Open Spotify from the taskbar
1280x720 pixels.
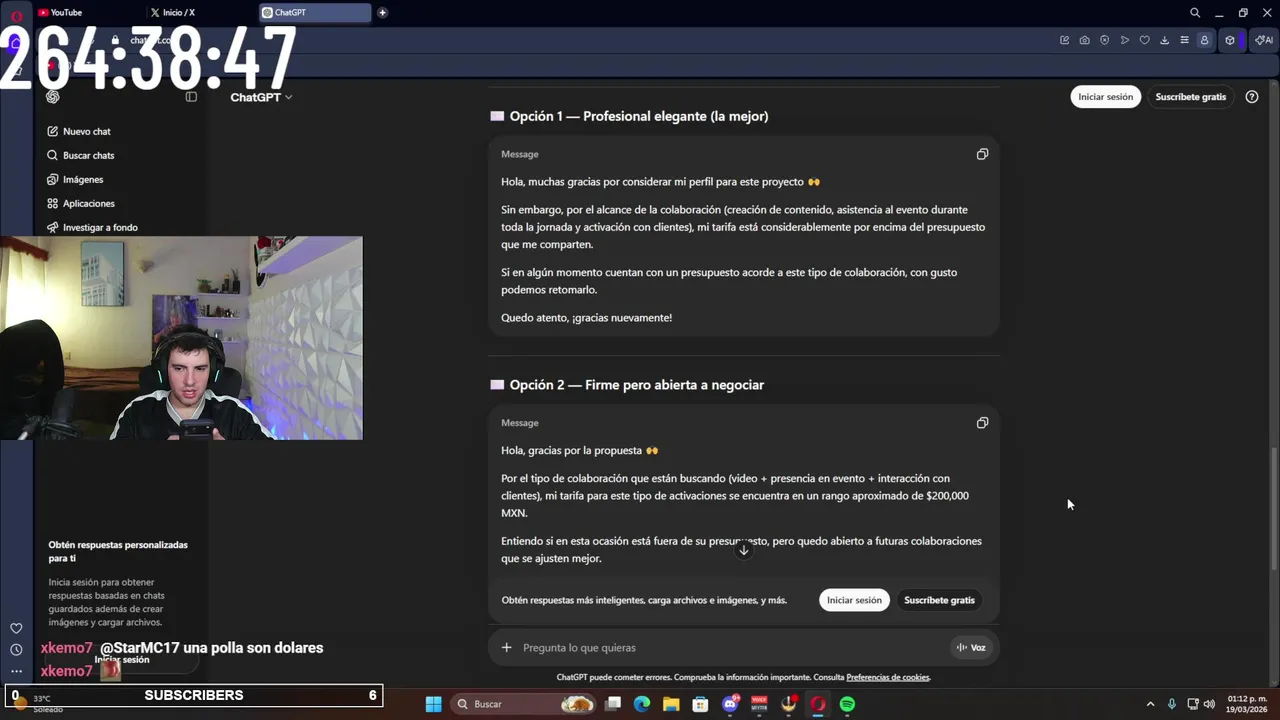(x=847, y=704)
